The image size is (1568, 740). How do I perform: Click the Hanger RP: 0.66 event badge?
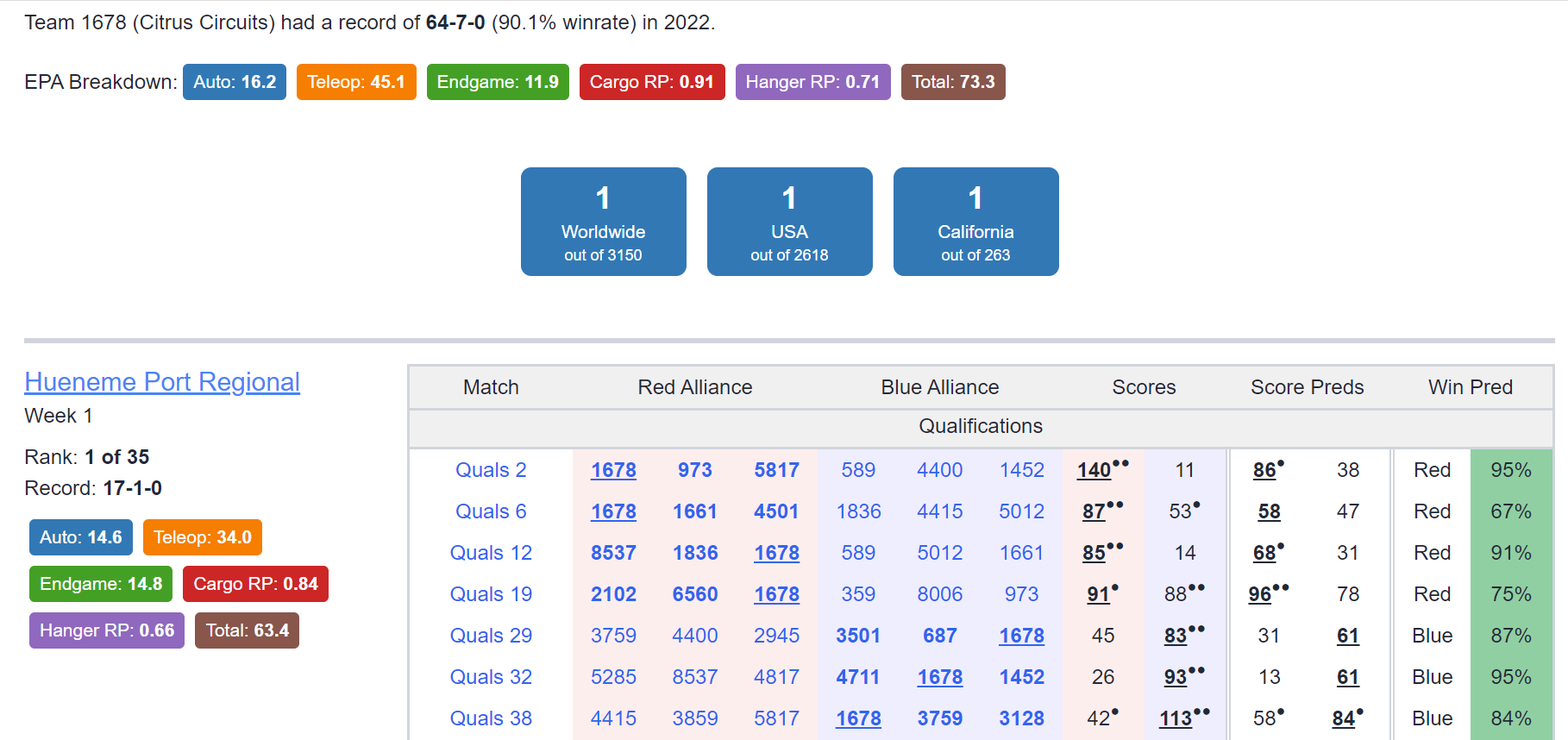(107, 630)
